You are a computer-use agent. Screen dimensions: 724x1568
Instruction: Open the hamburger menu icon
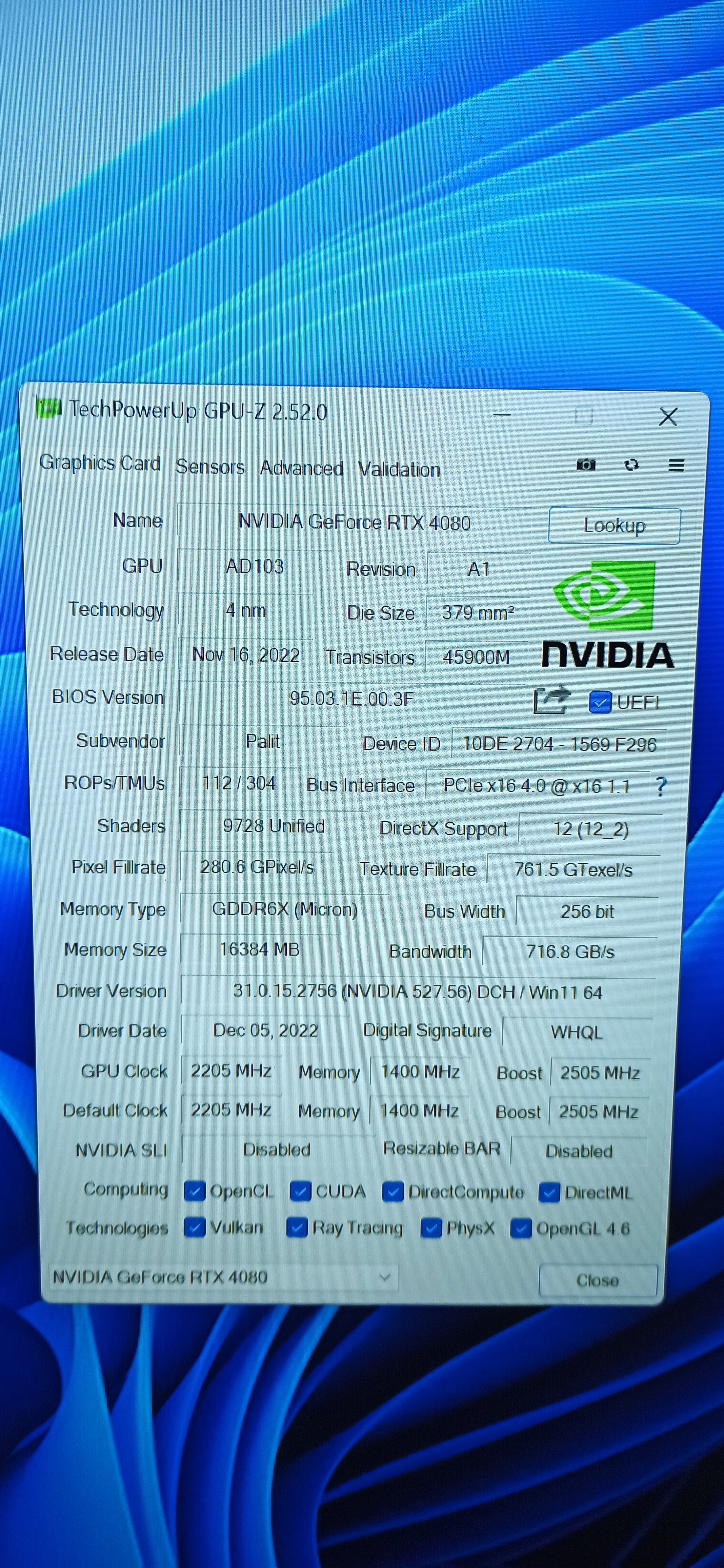[x=676, y=466]
